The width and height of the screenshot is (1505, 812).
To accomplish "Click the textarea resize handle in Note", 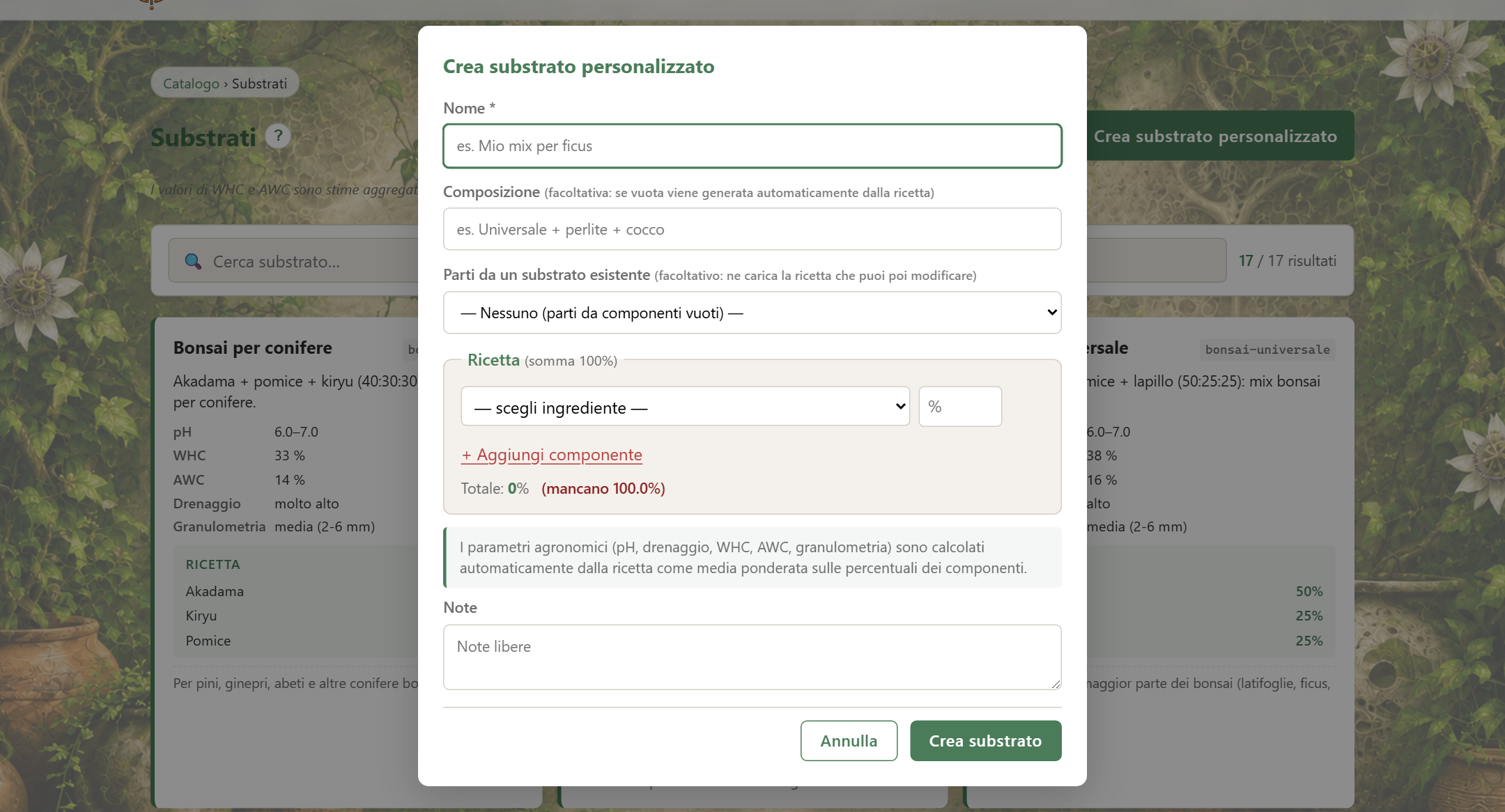I will point(1055,684).
